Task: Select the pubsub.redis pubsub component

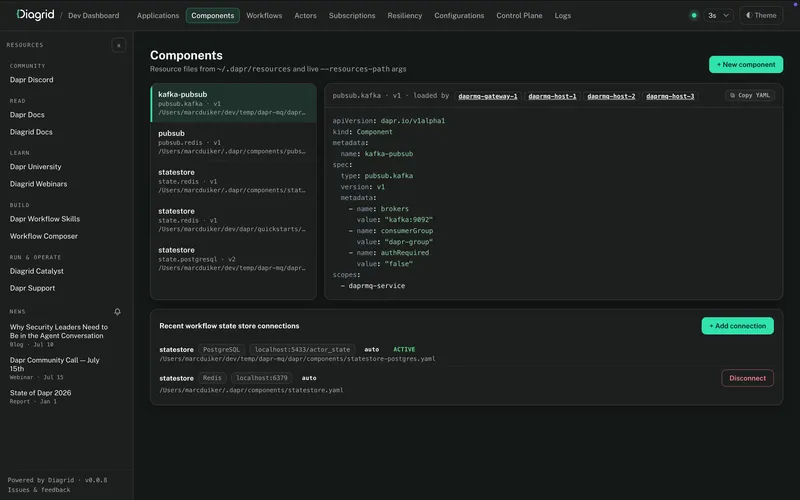Action: click(x=233, y=142)
